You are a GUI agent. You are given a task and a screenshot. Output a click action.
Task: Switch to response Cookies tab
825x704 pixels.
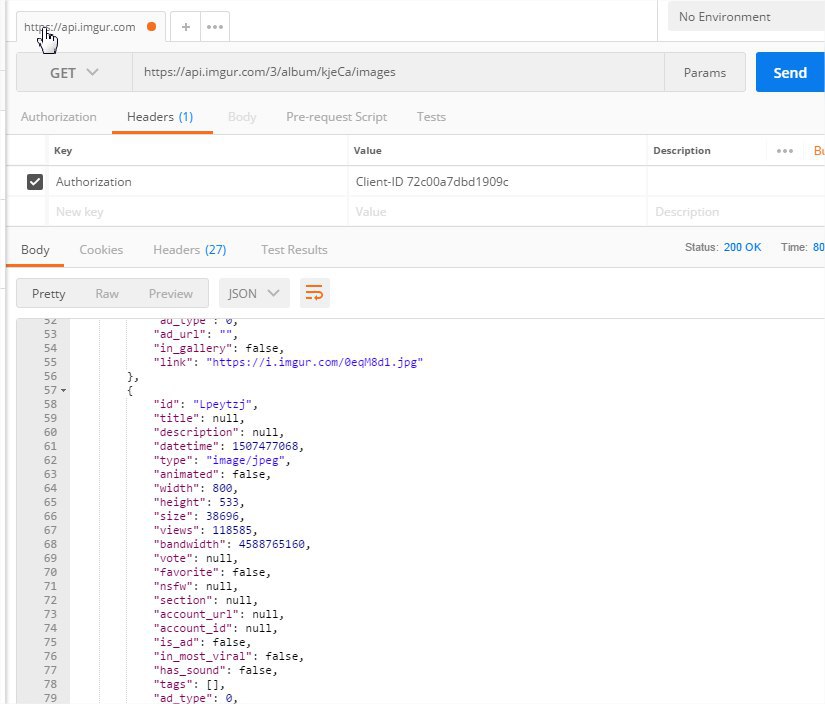tap(101, 250)
